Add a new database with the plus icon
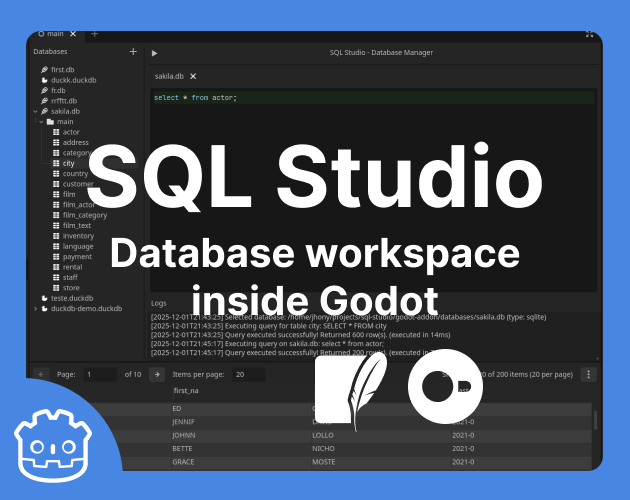 click(133, 51)
